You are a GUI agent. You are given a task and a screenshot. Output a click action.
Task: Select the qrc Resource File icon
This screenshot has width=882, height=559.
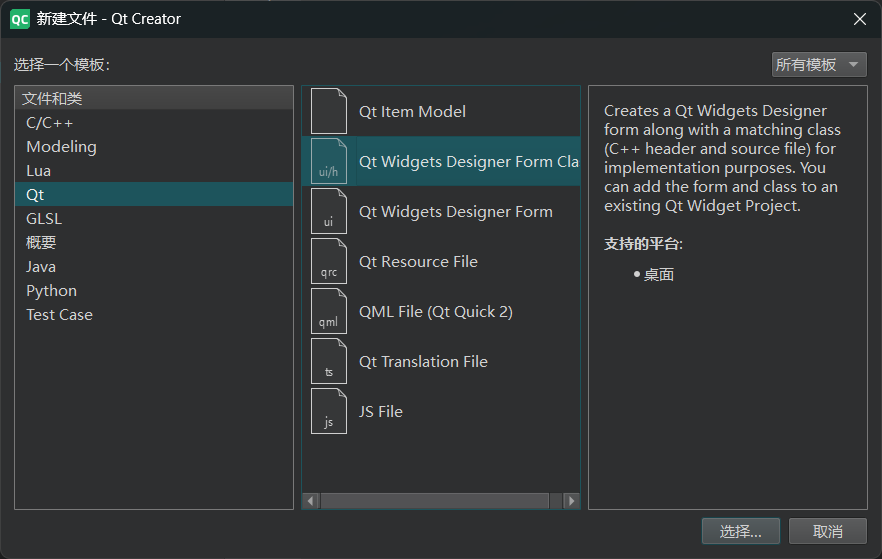pyautogui.click(x=329, y=262)
